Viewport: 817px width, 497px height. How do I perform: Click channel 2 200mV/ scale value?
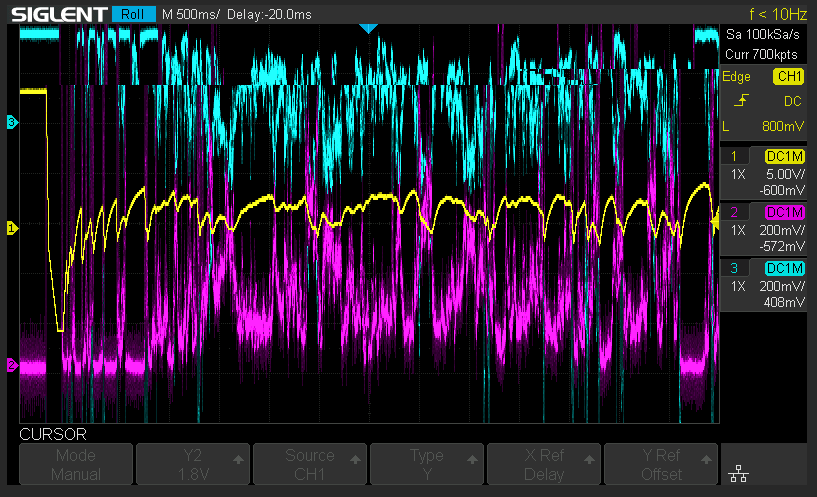point(782,230)
